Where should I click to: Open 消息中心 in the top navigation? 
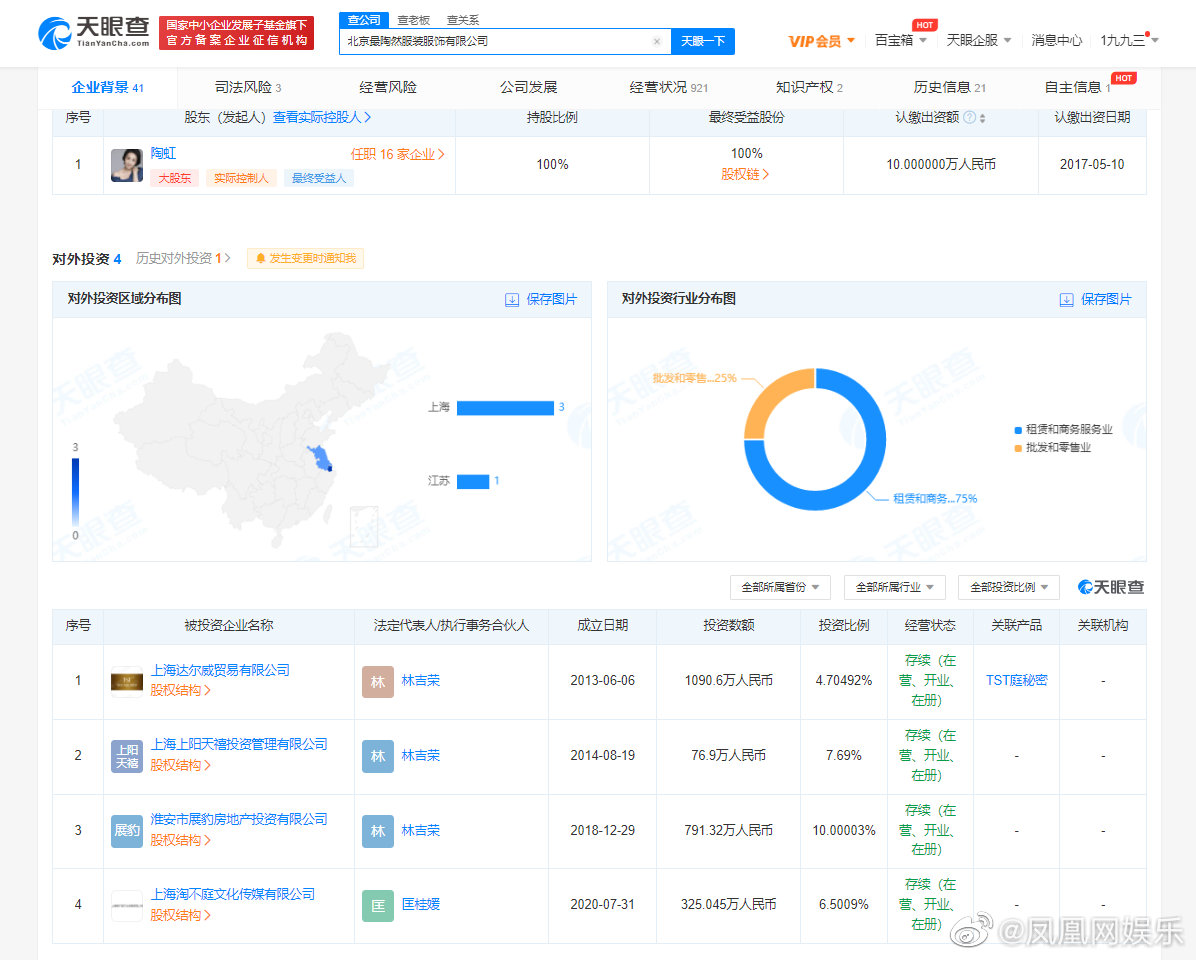tap(1058, 41)
